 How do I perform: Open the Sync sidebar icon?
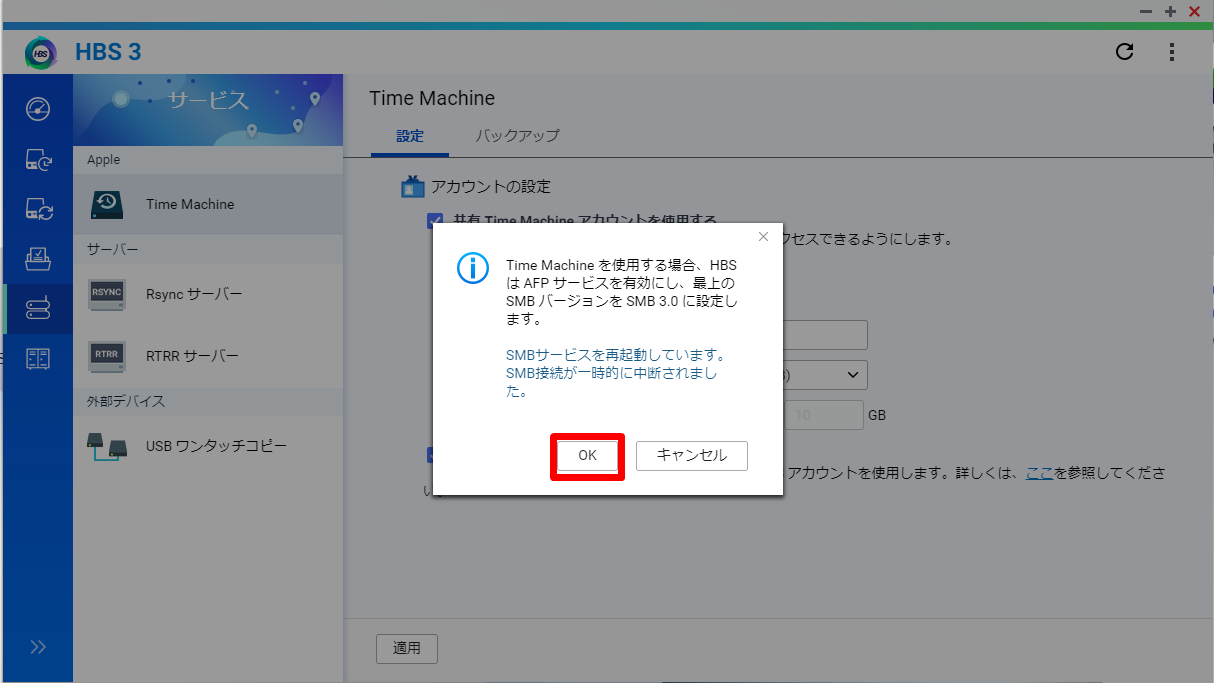coord(37,209)
